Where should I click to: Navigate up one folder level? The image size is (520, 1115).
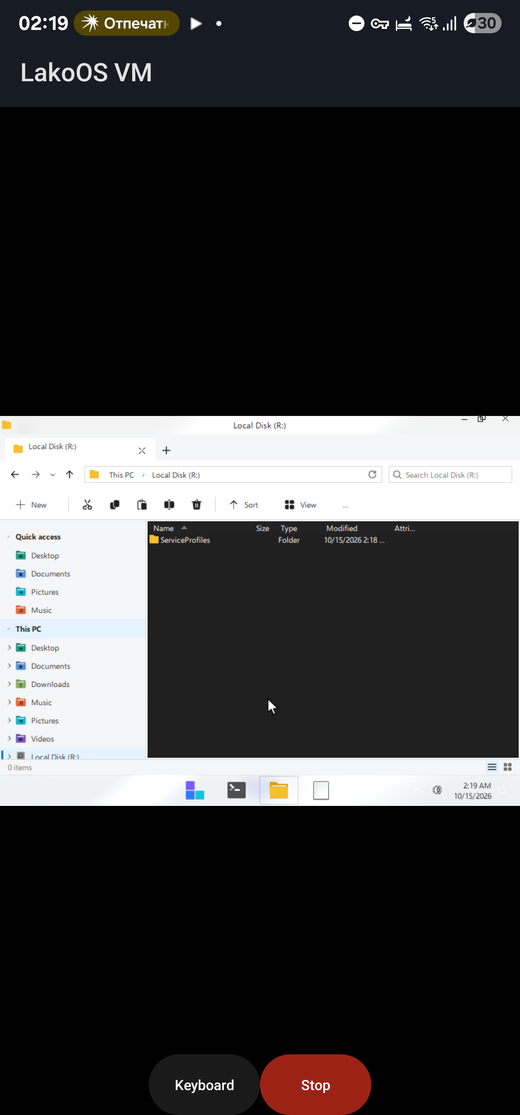click(x=69, y=474)
